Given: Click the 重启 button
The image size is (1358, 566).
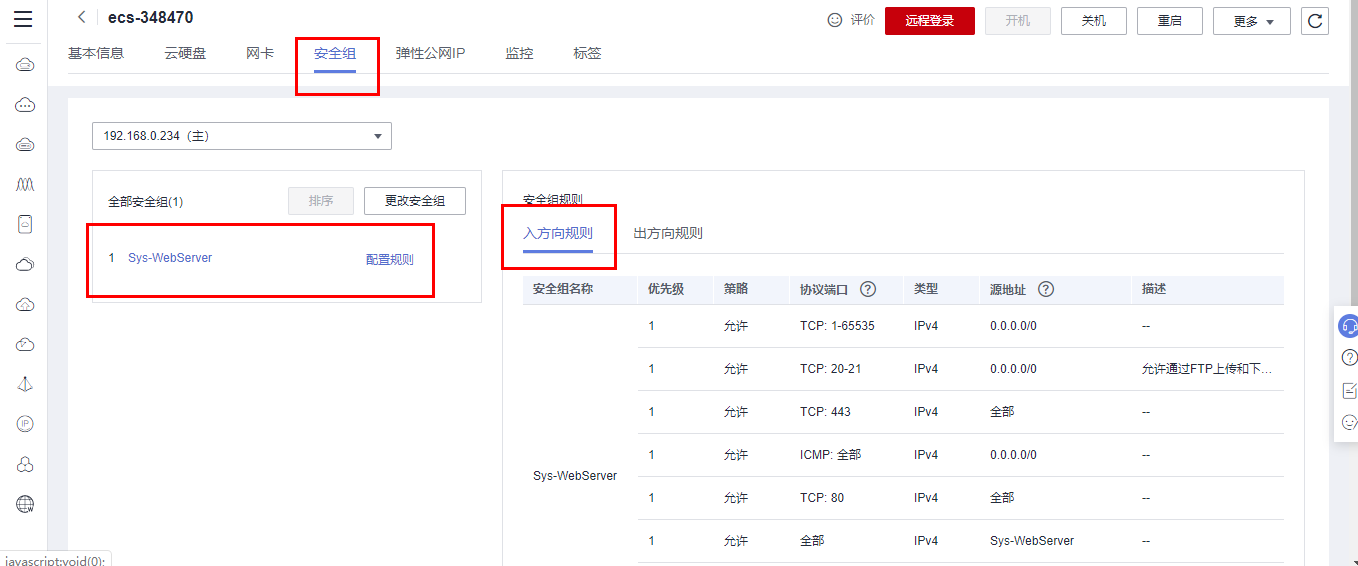Looking at the screenshot, I should (1170, 21).
